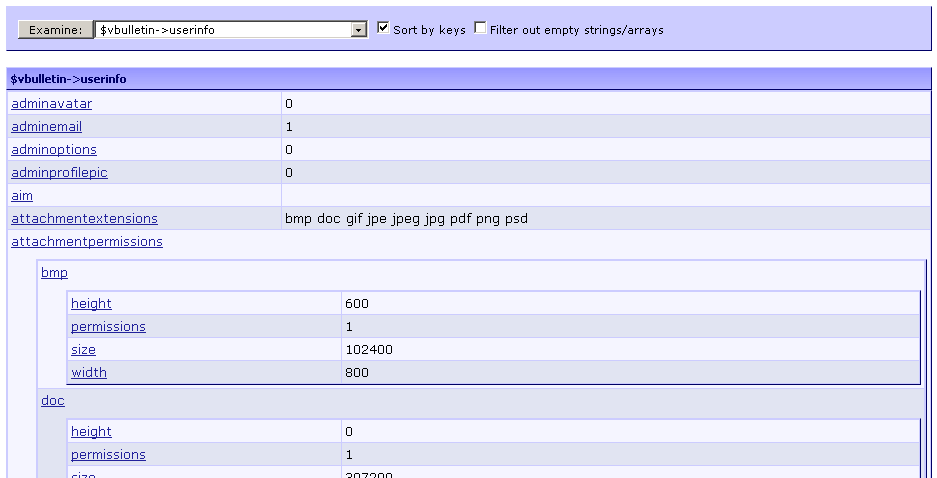Click the aim key link
Image resolution: width=937 pixels, height=478 pixels.
(22, 196)
